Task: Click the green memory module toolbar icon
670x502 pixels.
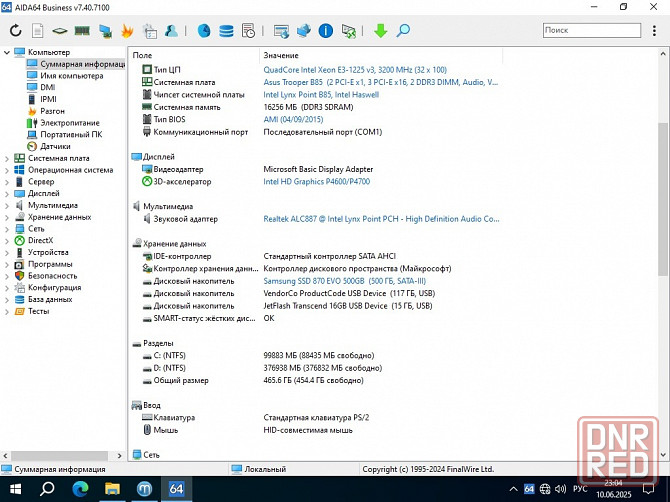Action: [x=82, y=30]
